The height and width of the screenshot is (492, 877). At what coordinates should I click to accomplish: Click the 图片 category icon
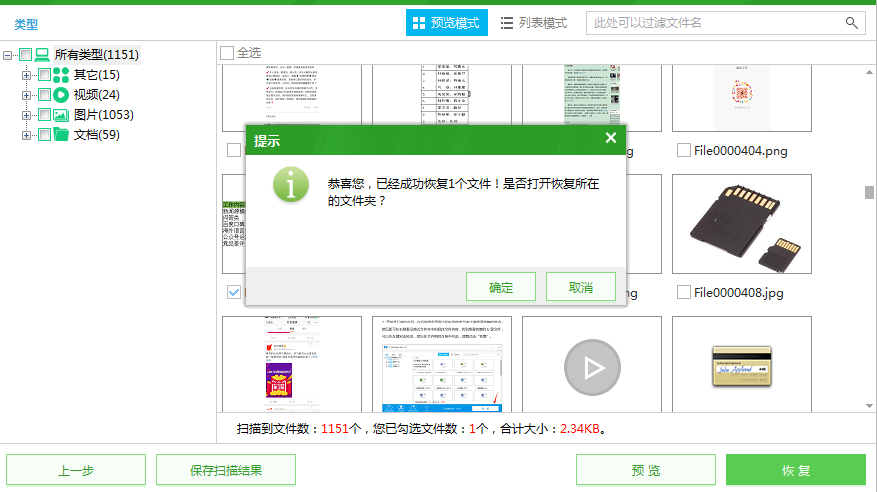click(x=61, y=115)
